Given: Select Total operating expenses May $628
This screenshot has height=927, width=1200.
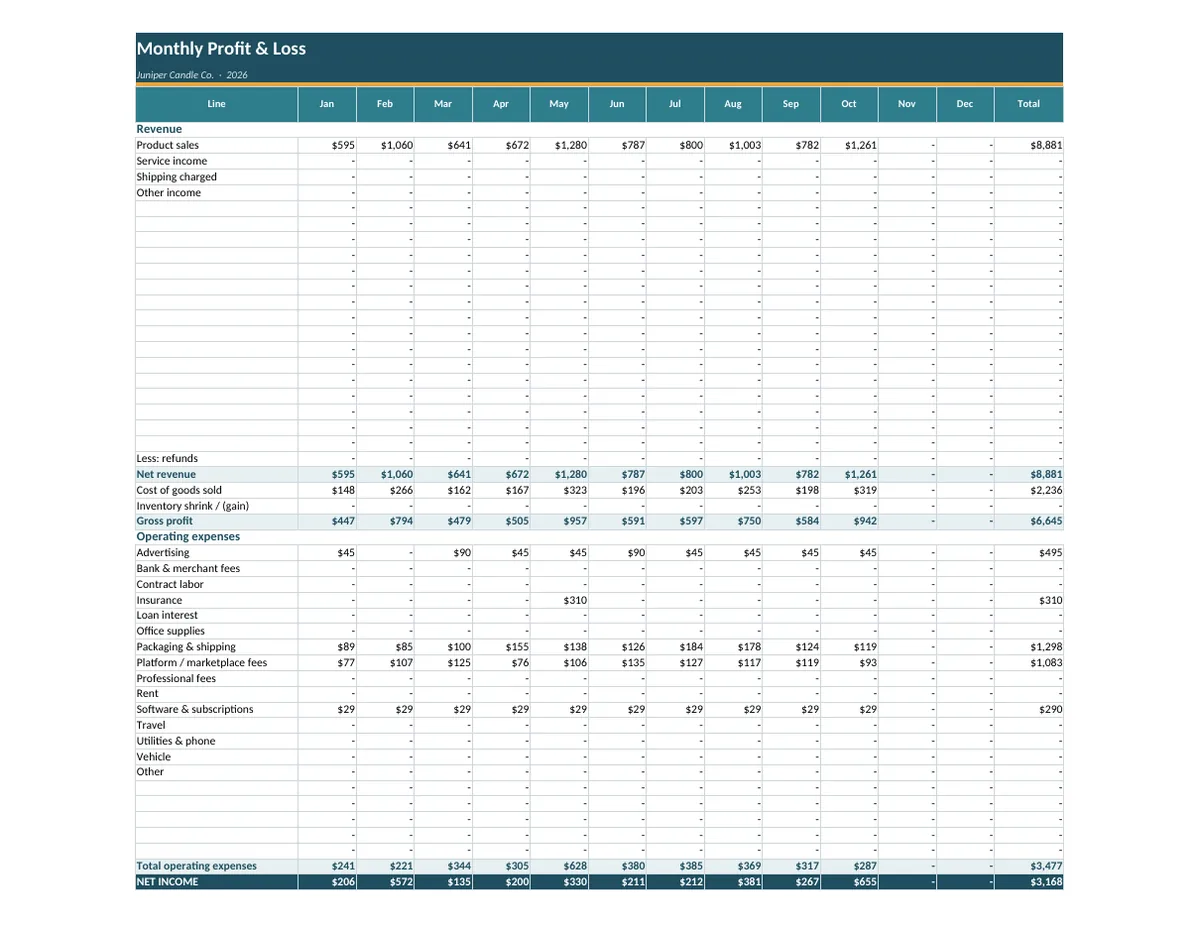Looking at the screenshot, I should click(575, 866).
